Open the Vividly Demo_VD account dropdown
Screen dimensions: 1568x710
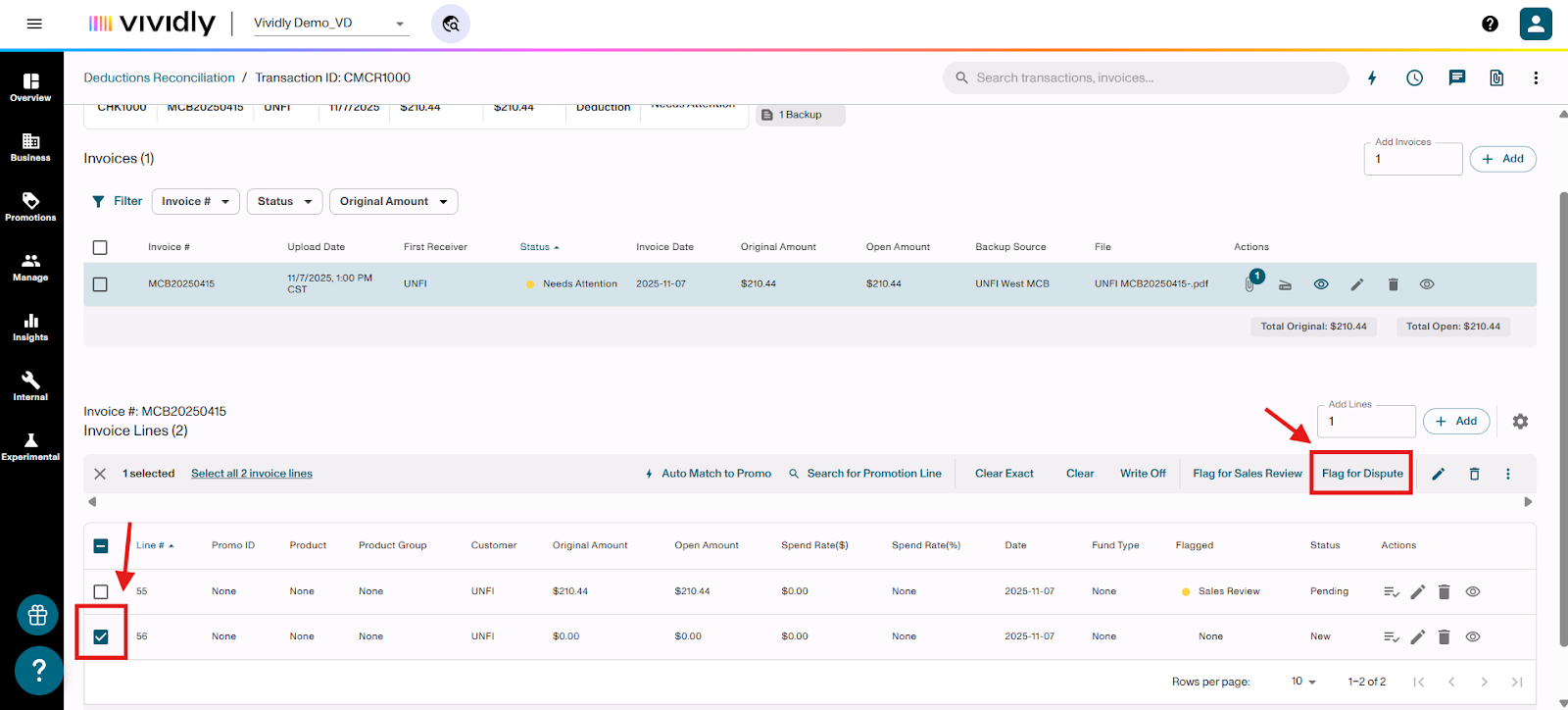coord(330,24)
